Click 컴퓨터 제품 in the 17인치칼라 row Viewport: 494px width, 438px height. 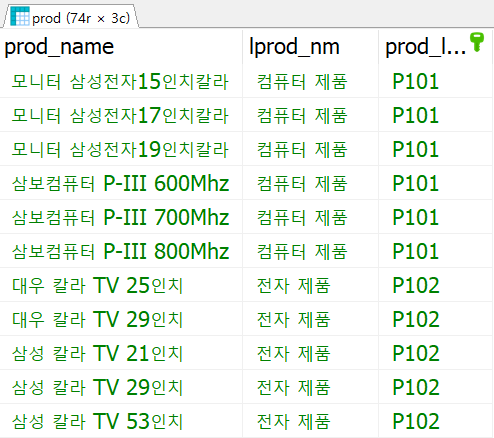[x=302, y=115]
